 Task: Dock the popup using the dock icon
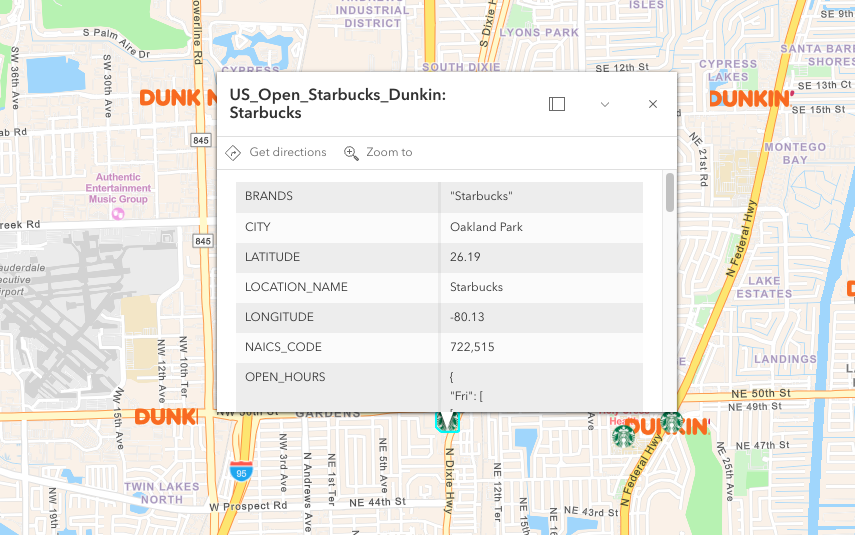tap(557, 104)
